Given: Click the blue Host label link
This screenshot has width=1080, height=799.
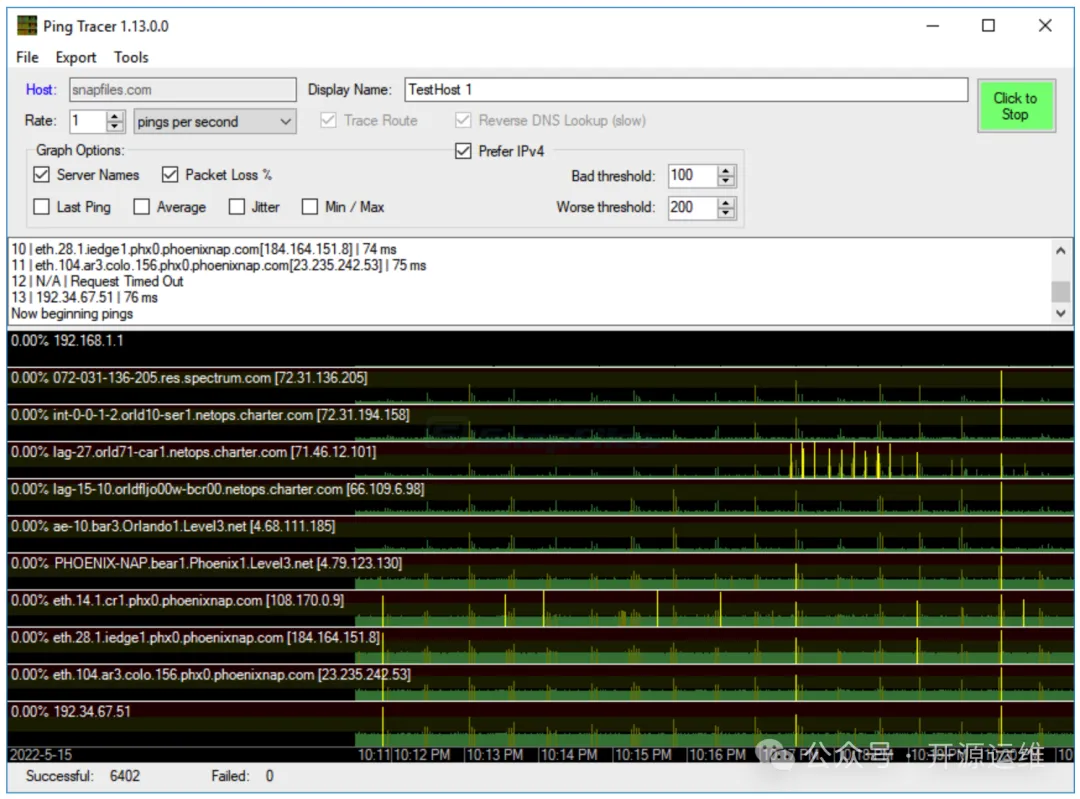Looking at the screenshot, I should coord(41,90).
